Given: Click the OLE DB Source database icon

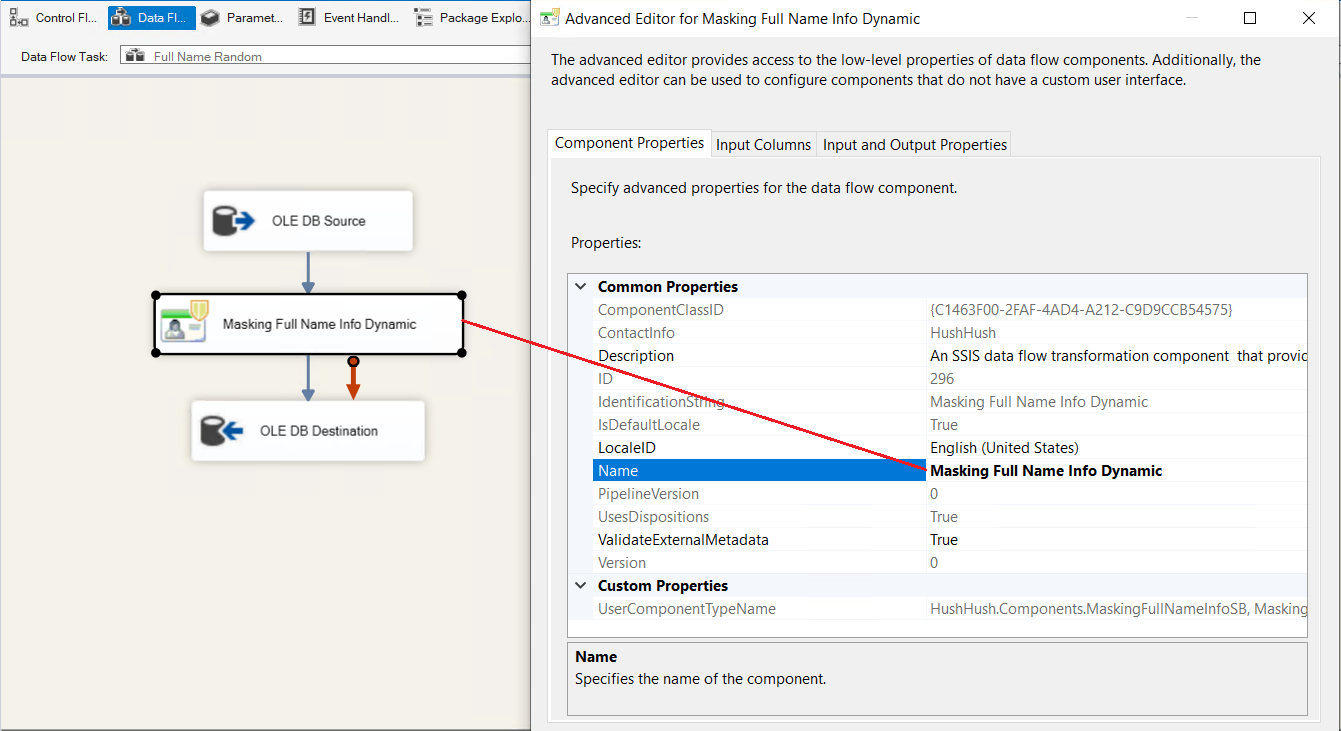Looking at the screenshot, I should [231, 220].
